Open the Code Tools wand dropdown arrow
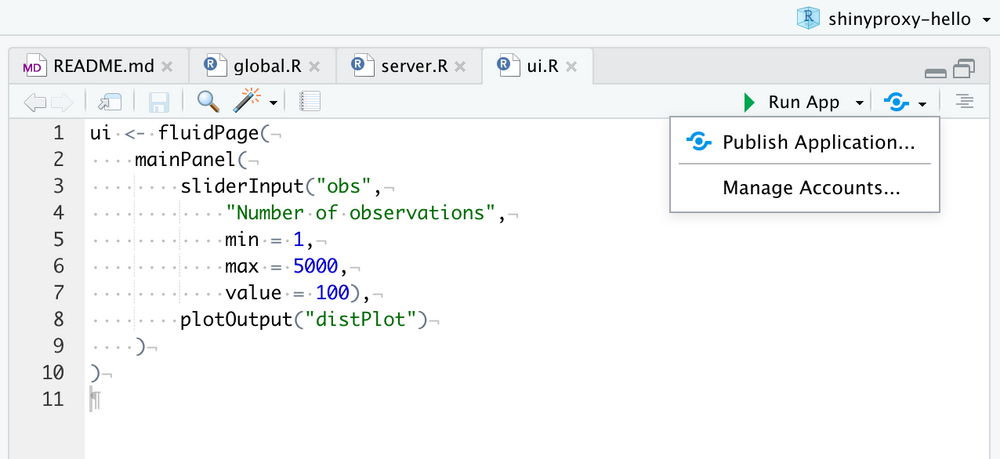Screen dimensions: 1000x459 273,103
